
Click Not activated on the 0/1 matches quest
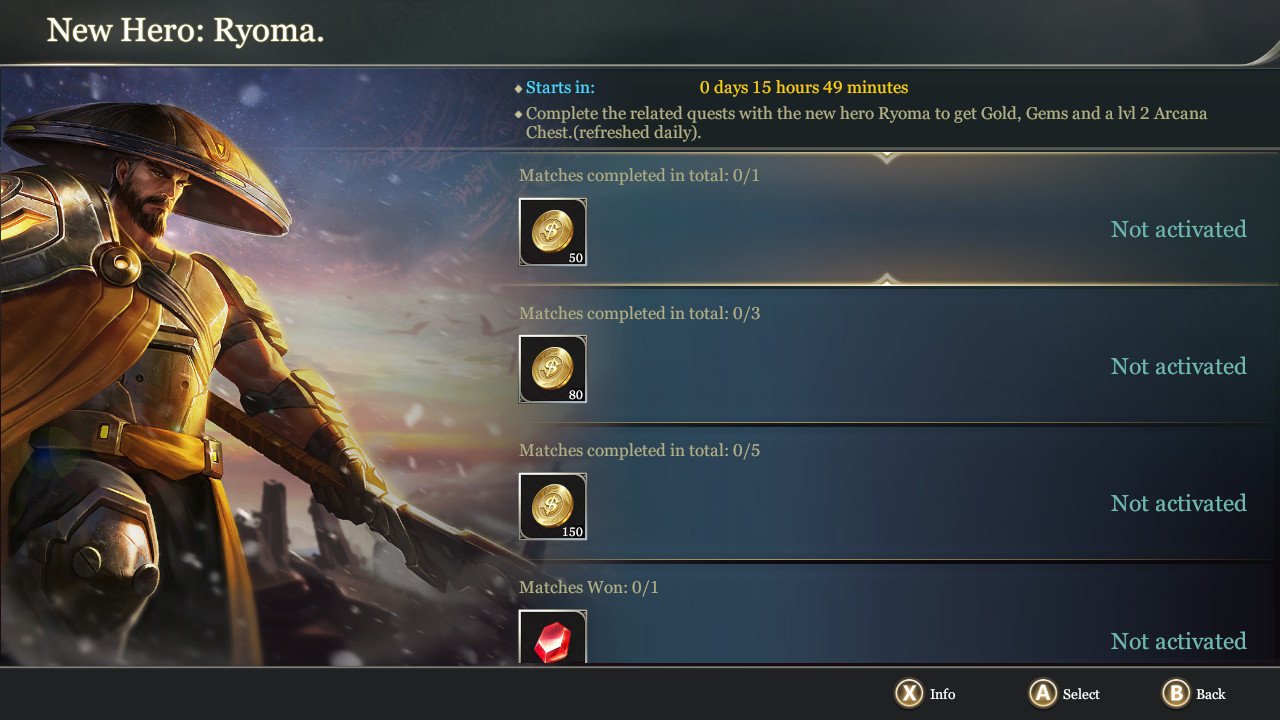pos(1178,229)
